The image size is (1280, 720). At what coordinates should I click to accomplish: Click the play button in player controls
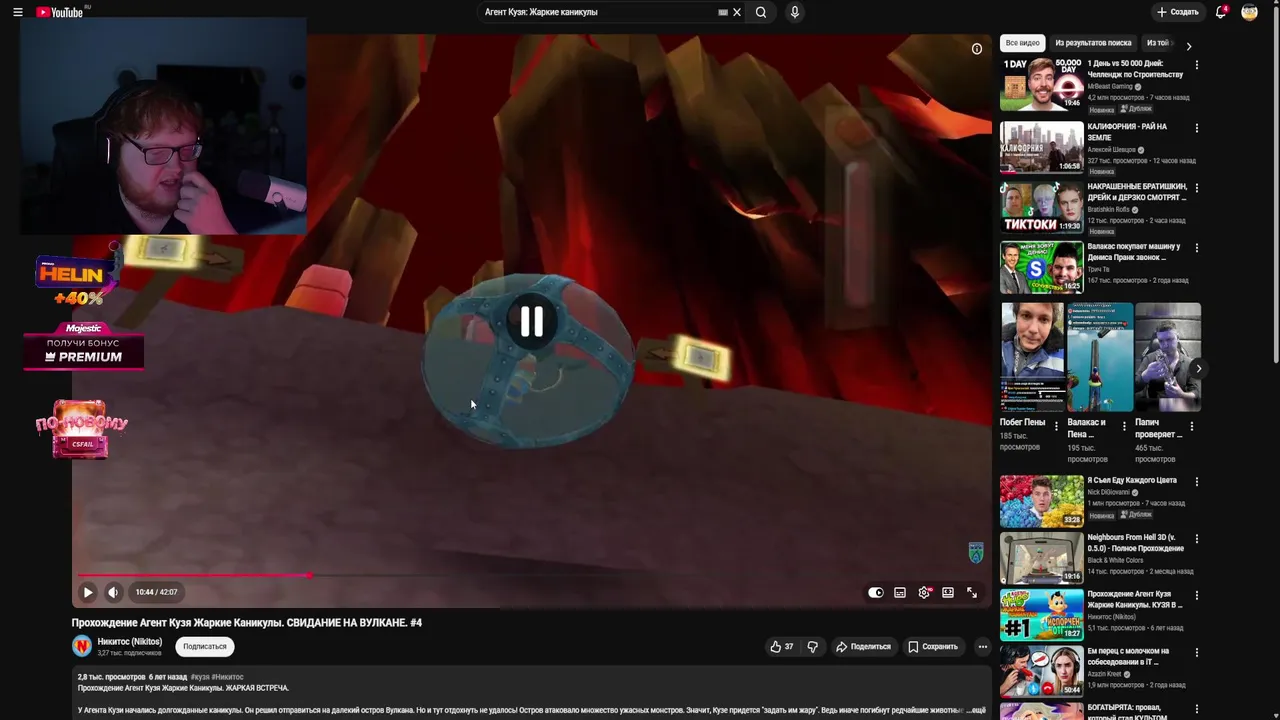point(88,592)
